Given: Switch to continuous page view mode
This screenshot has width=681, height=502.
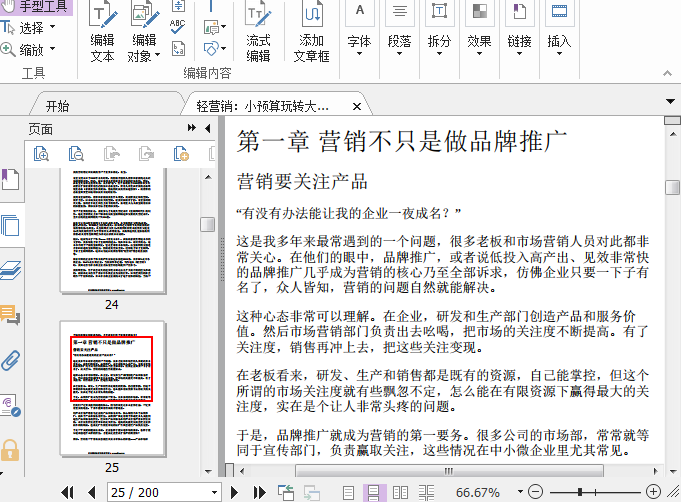Looking at the screenshot, I should [x=374, y=492].
